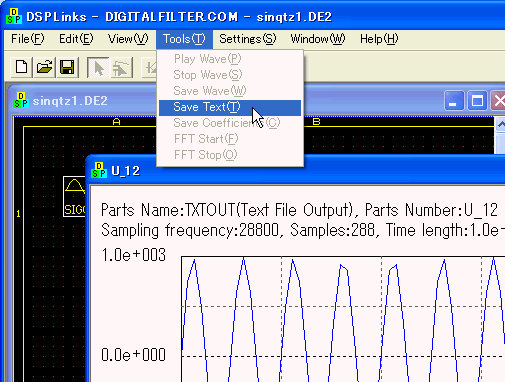Screen dimensions: 505x382
Task: Click the DSPLinks application title bar icon
Action: click(14, 16)
